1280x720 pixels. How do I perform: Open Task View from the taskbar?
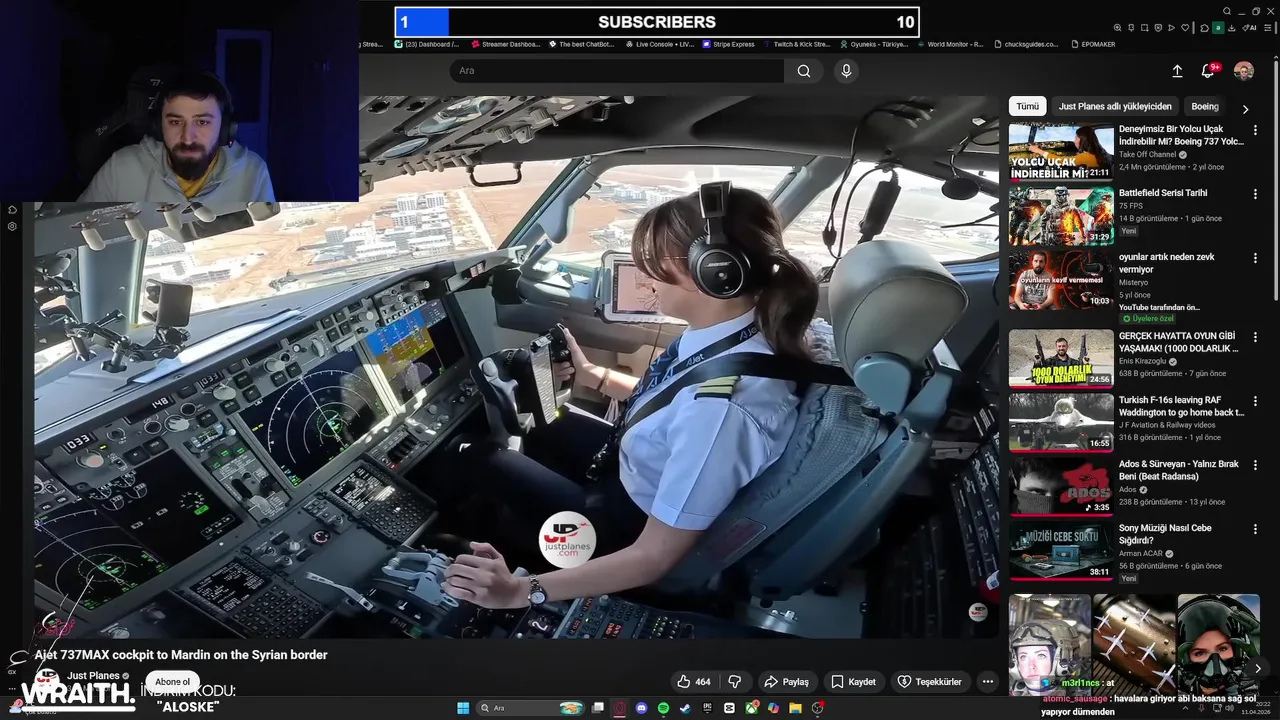598,708
